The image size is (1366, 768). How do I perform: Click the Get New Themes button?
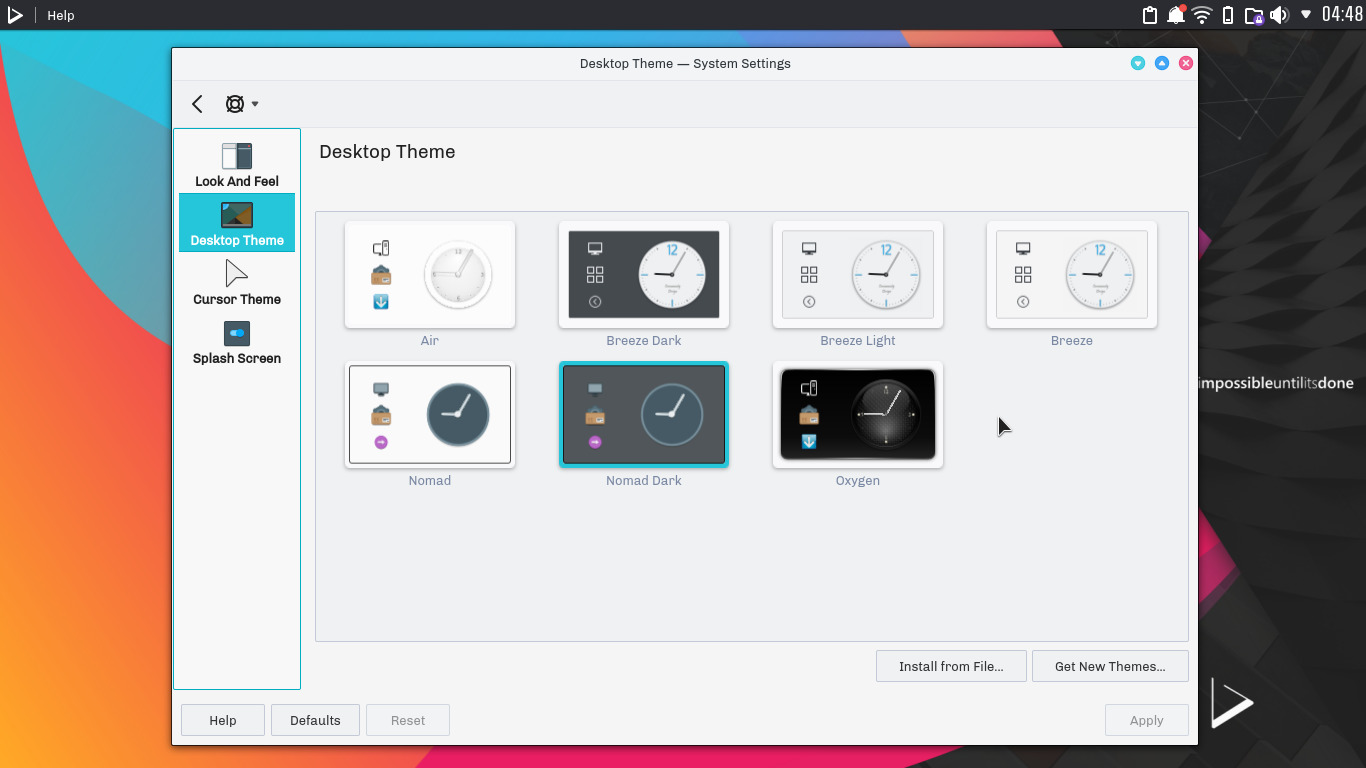coord(1110,665)
